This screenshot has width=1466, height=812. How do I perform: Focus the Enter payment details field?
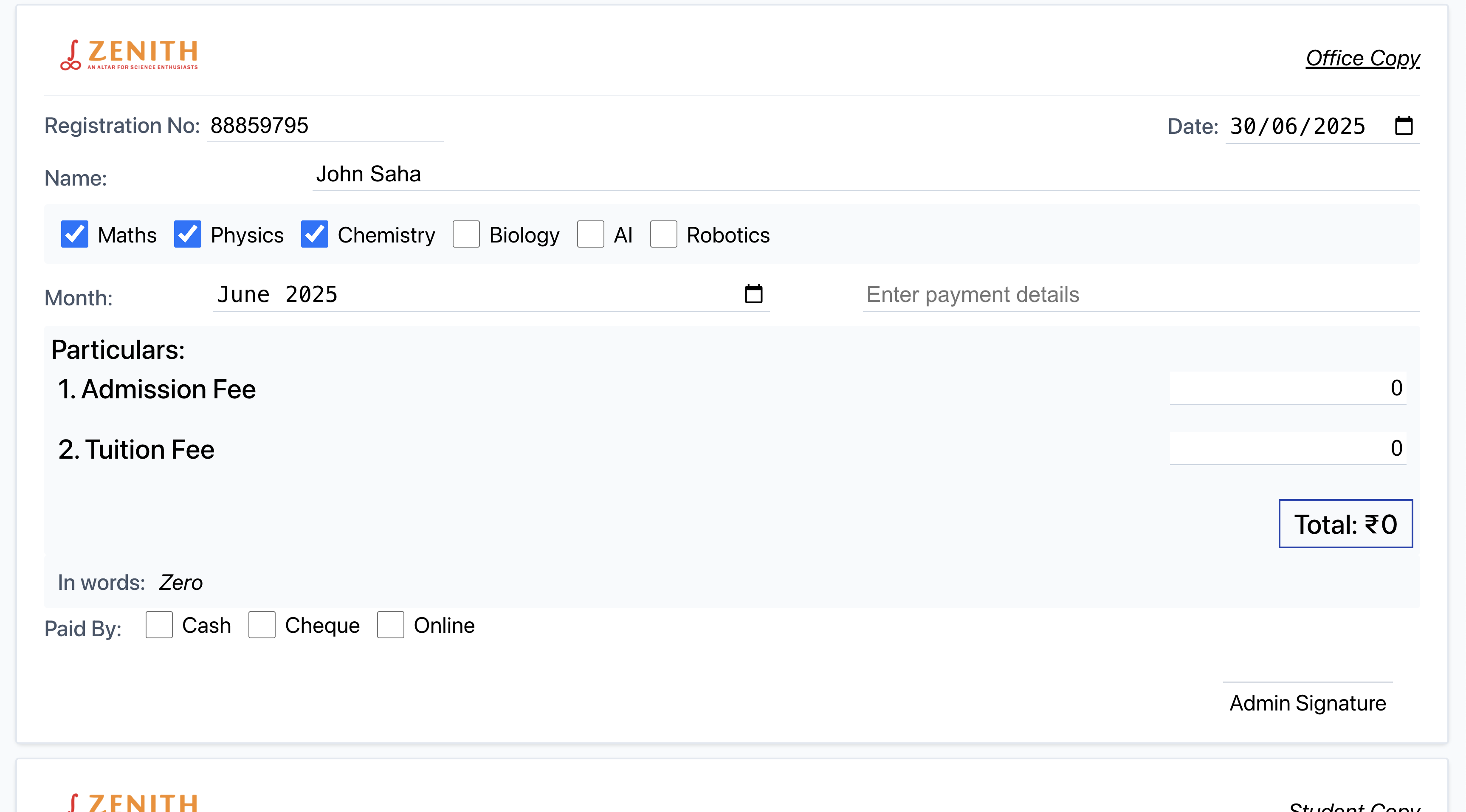(x=1140, y=295)
